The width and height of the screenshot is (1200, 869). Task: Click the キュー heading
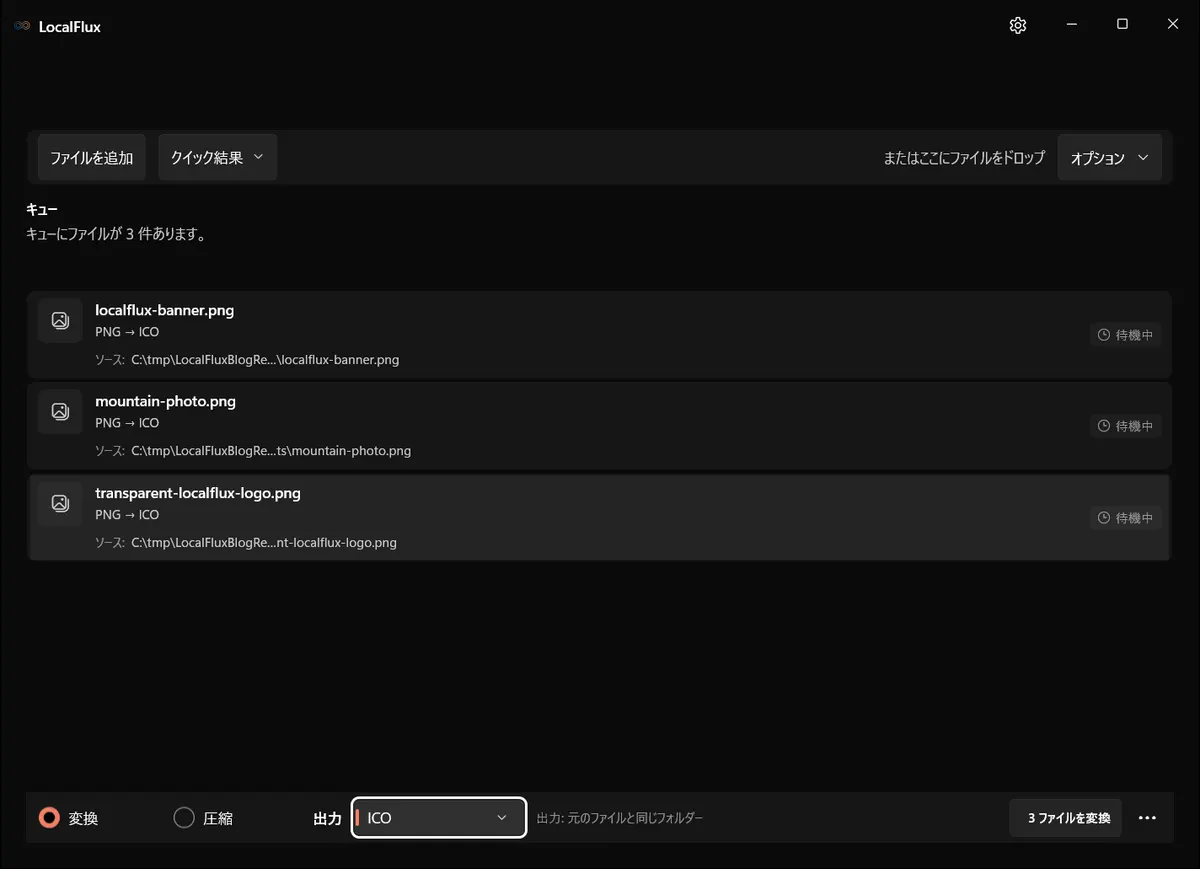[42, 210]
